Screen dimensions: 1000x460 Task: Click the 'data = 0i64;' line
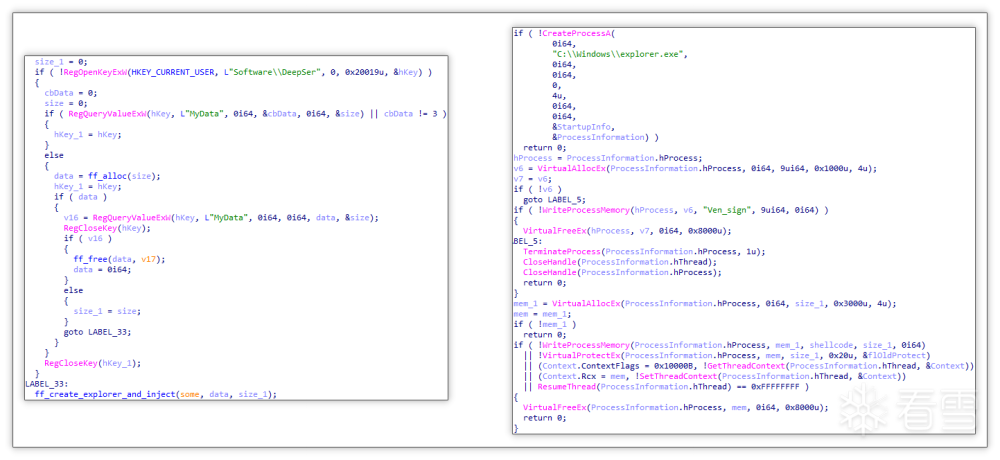click(x=102, y=269)
